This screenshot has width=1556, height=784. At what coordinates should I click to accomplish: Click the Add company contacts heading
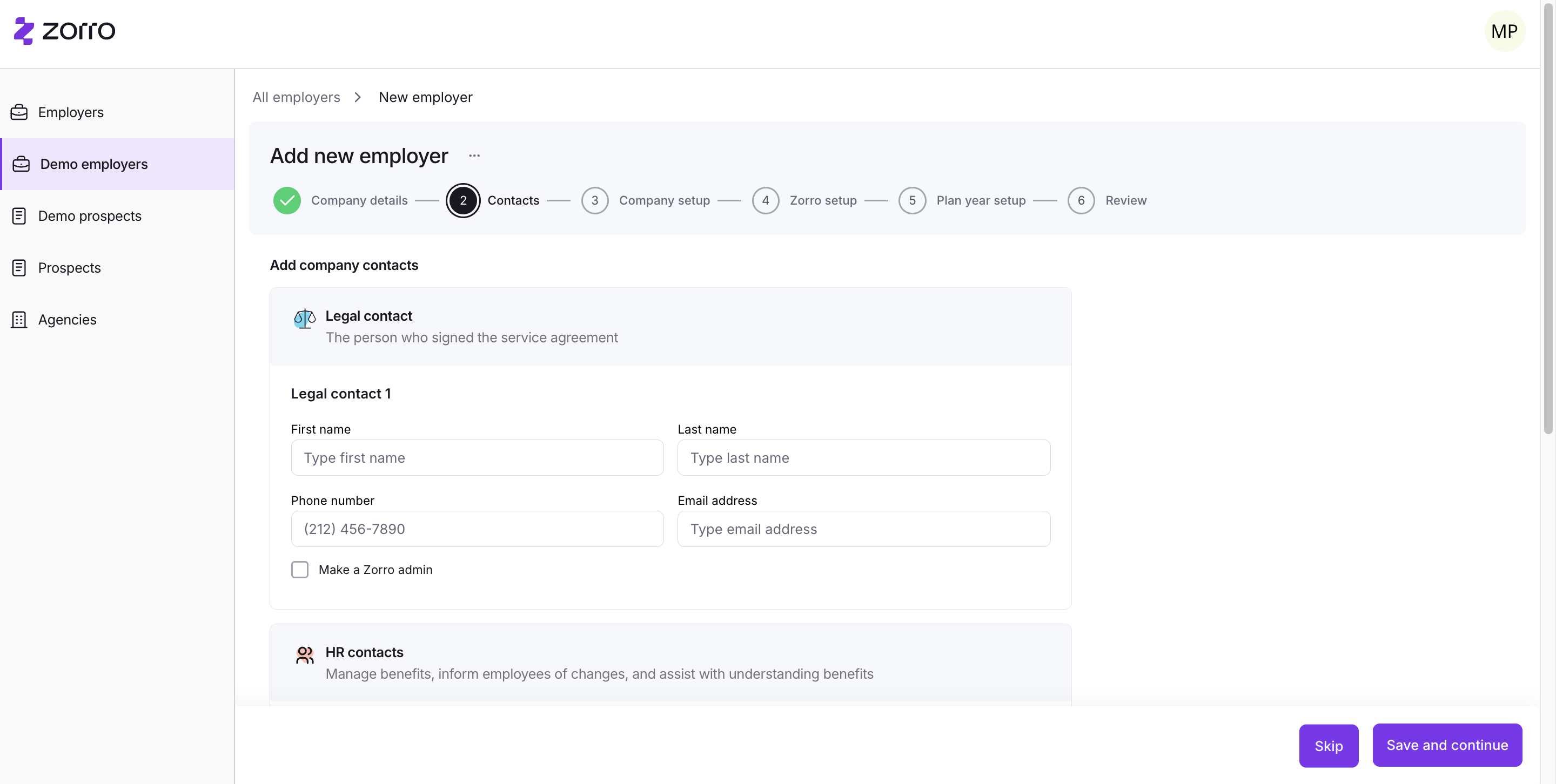[x=344, y=265]
